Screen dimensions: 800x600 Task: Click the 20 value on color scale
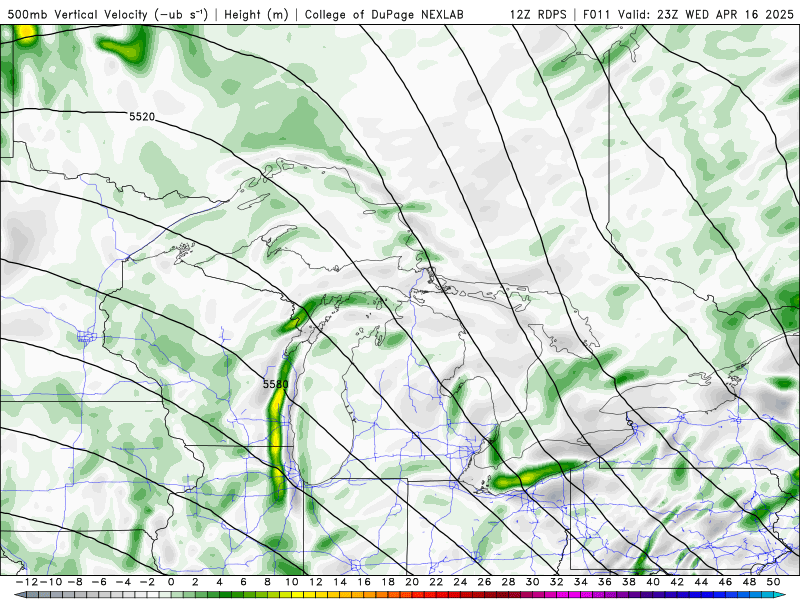click(x=412, y=582)
